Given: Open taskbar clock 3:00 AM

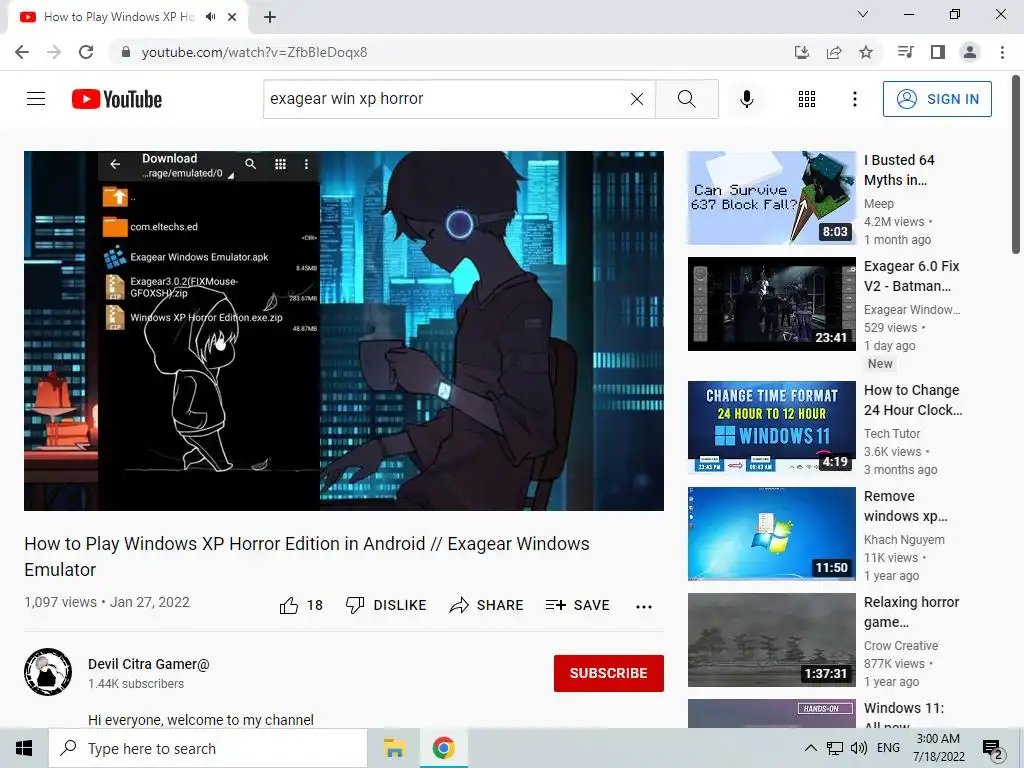Looking at the screenshot, I should click(938, 748).
